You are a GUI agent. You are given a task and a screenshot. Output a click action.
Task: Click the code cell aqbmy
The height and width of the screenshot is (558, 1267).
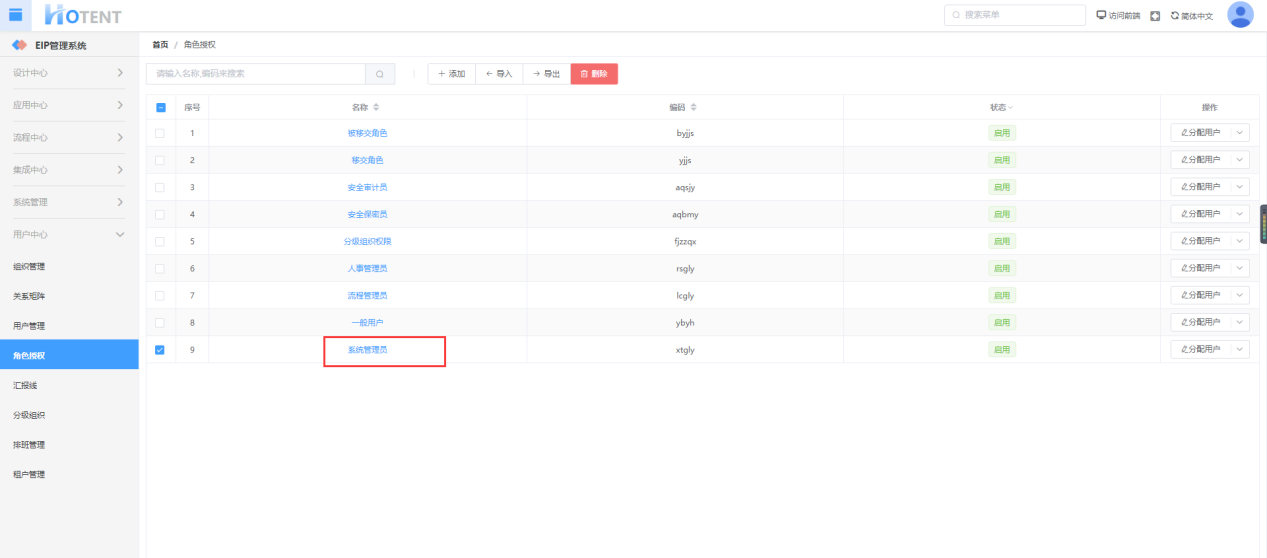pos(685,214)
